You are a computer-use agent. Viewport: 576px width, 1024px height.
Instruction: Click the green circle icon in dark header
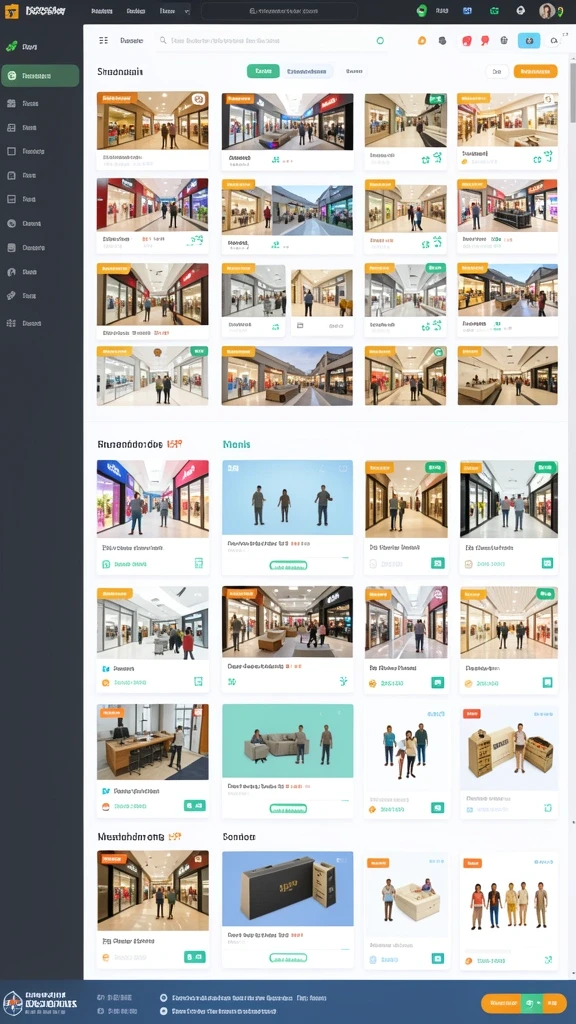pyautogui.click(x=422, y=10)
